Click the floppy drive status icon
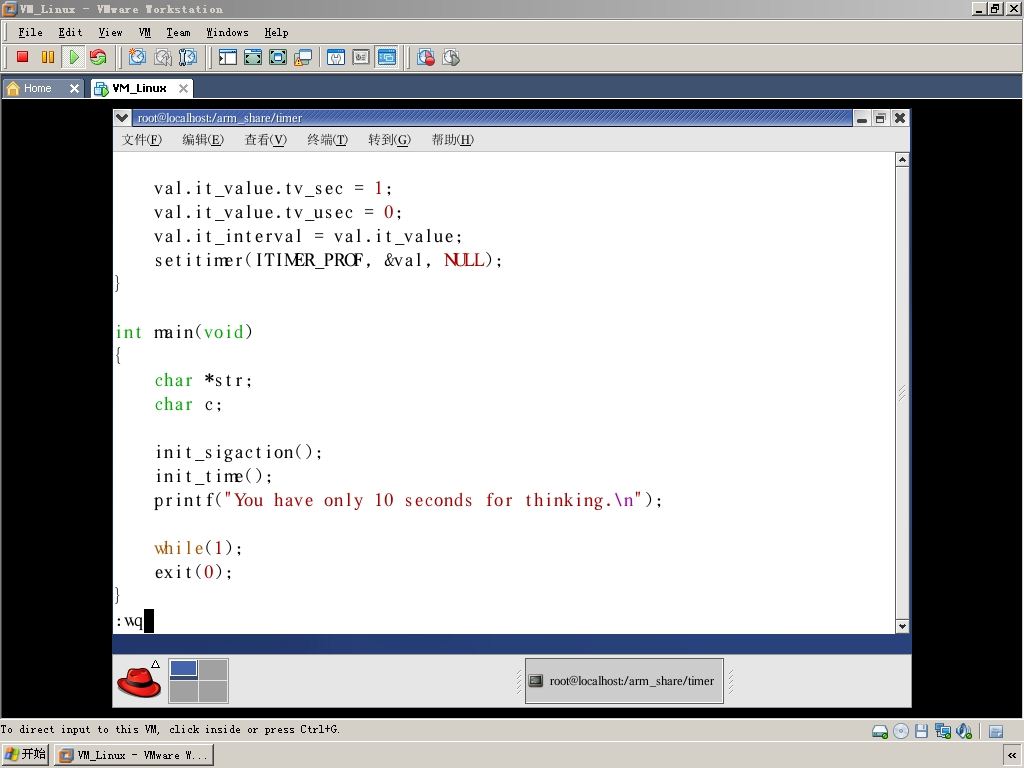The height and width of the screenshot is (768, 1024). [921, 731]
